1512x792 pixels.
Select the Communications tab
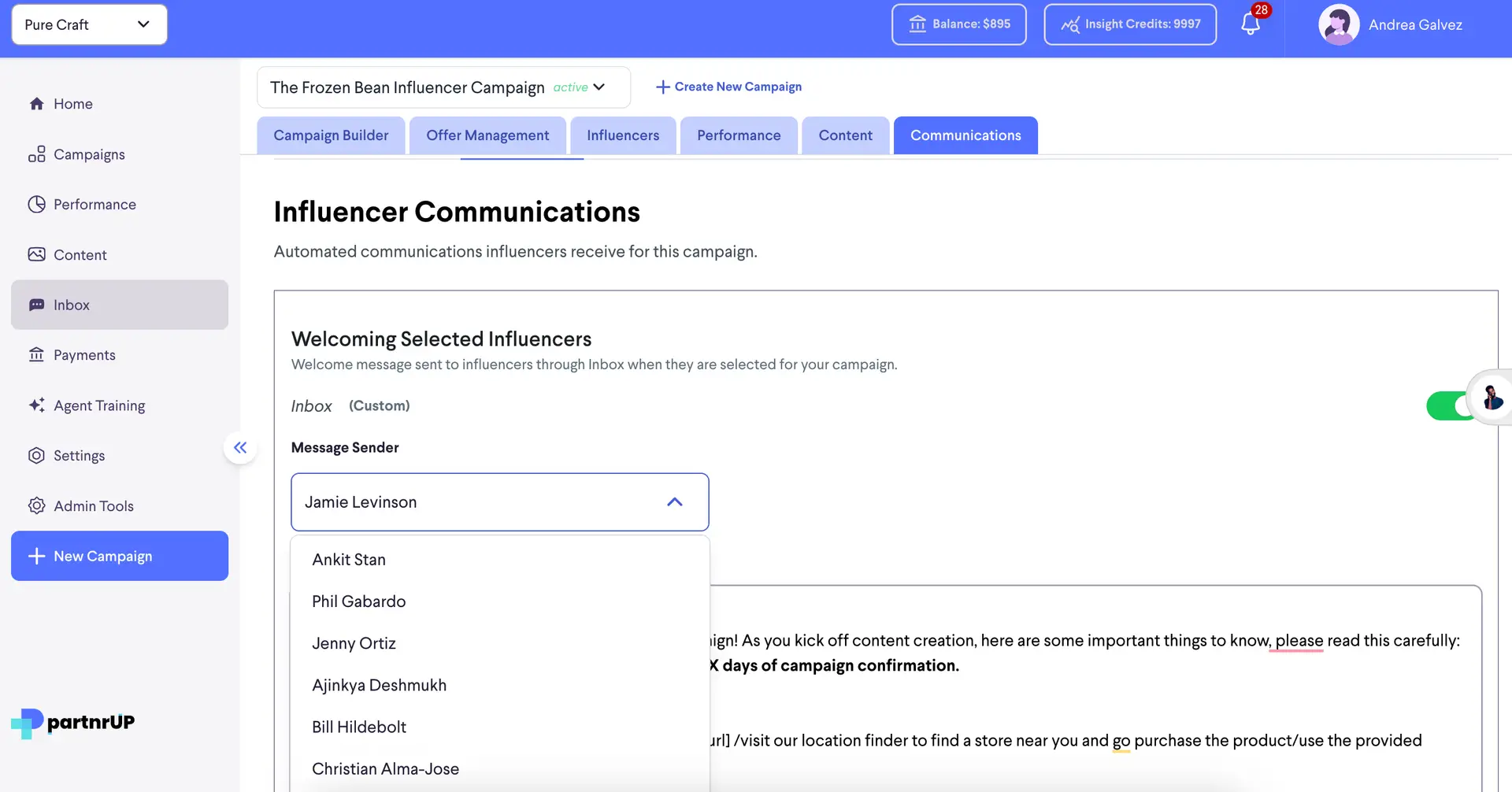click(965, 135)
